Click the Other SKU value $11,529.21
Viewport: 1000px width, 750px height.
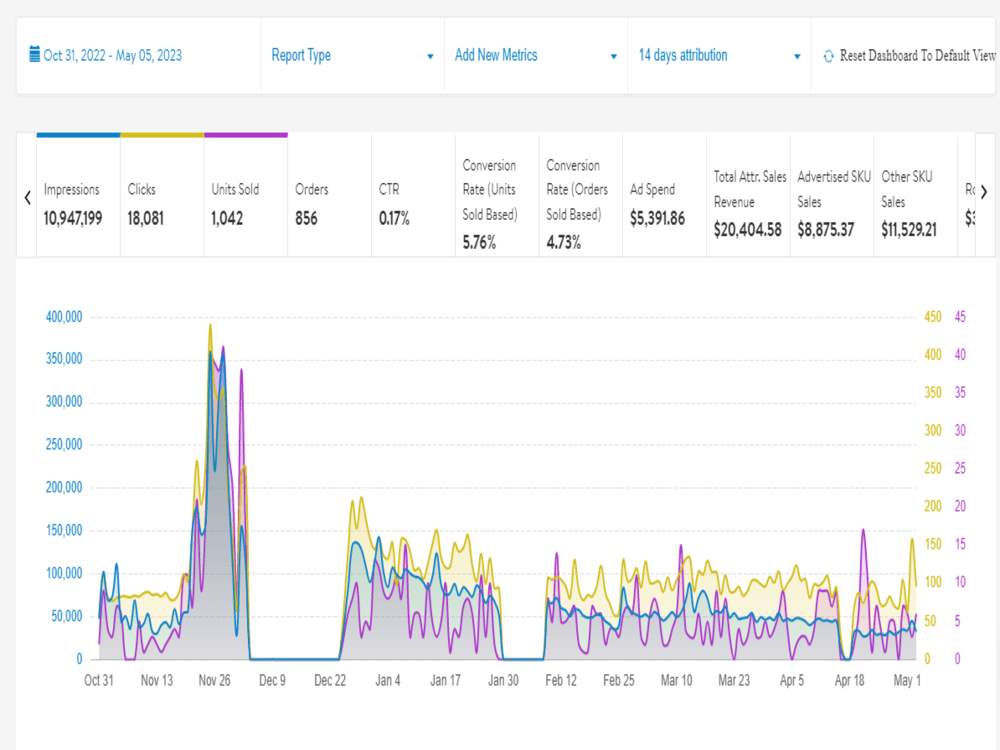pos(909,230)
